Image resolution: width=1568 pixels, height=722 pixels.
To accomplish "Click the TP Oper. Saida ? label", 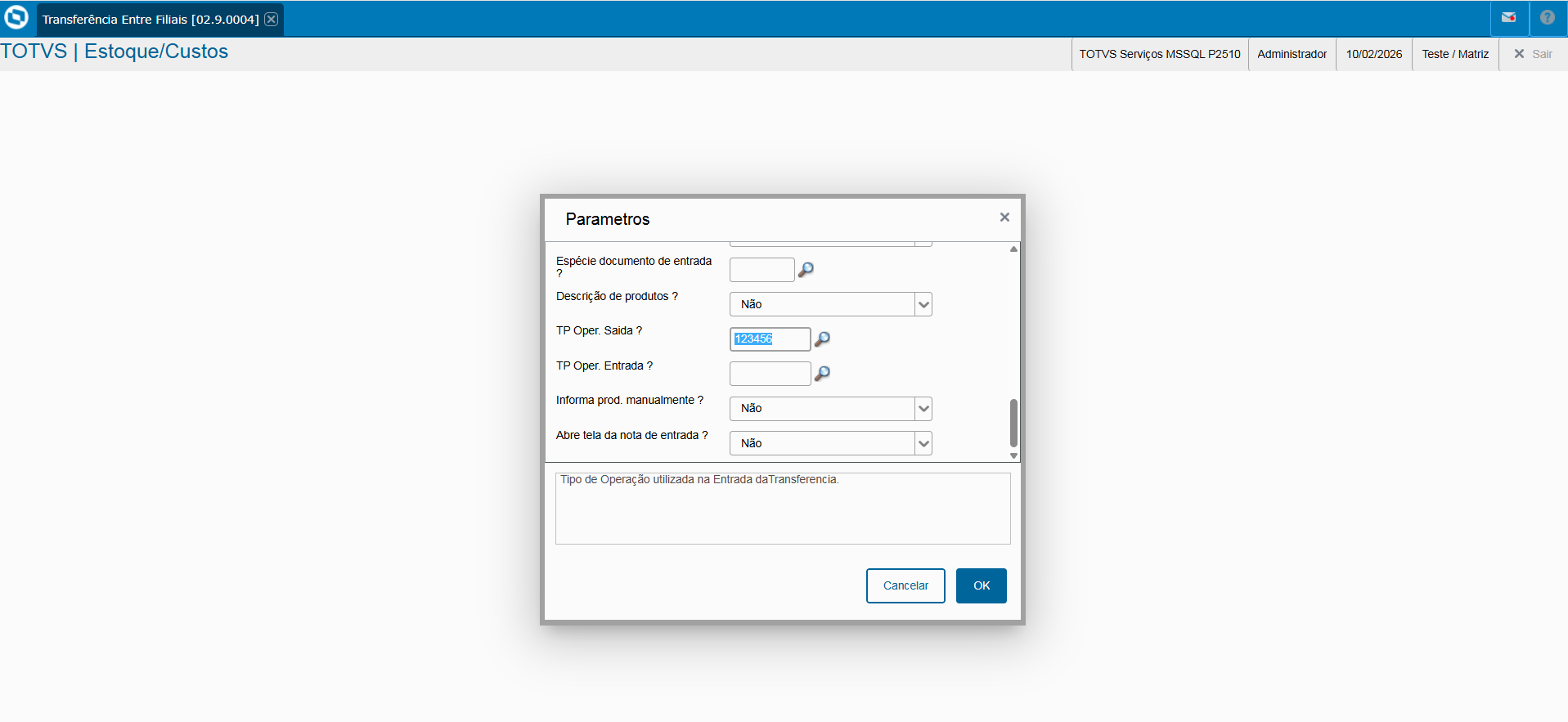I will pos(599,330).
